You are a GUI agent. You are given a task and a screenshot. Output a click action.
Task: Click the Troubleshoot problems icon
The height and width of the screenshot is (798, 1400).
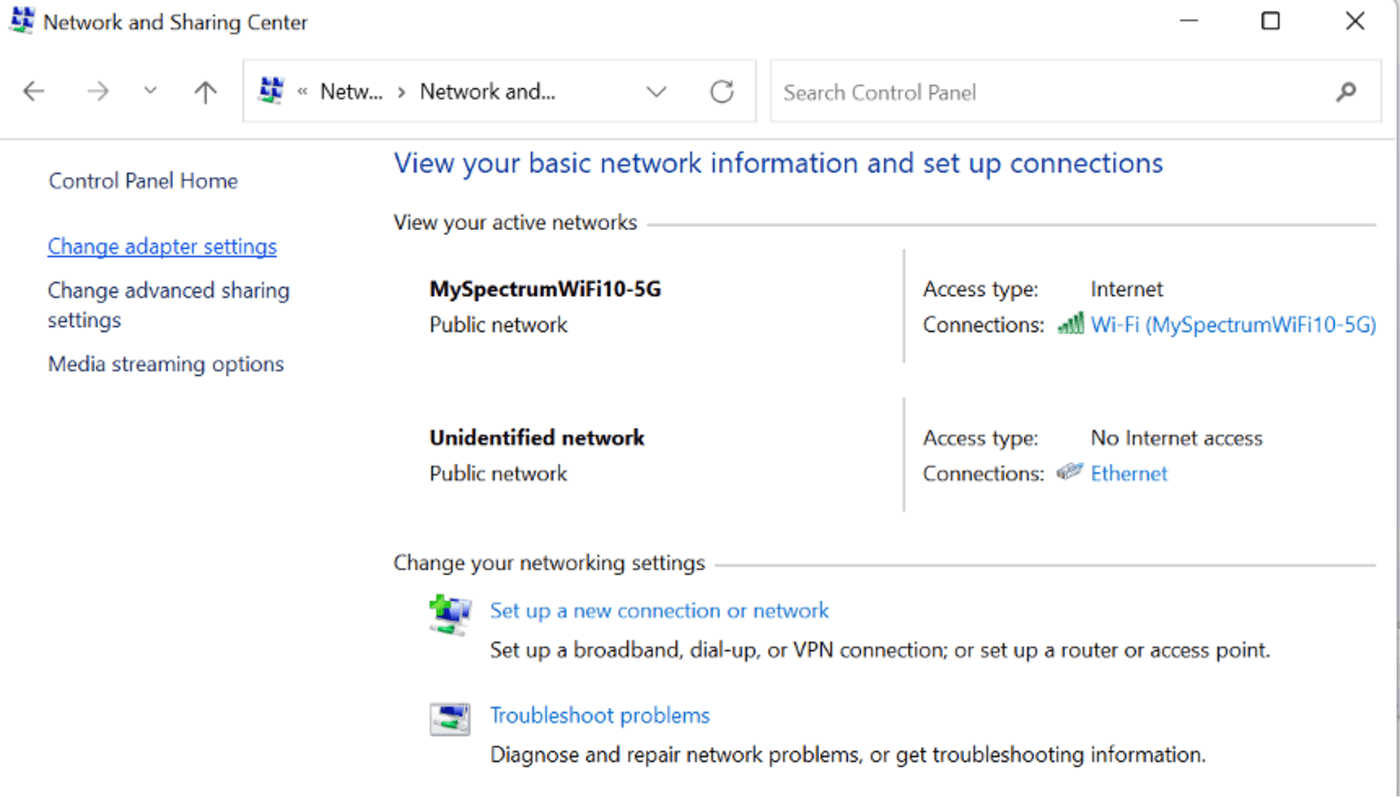450,719
